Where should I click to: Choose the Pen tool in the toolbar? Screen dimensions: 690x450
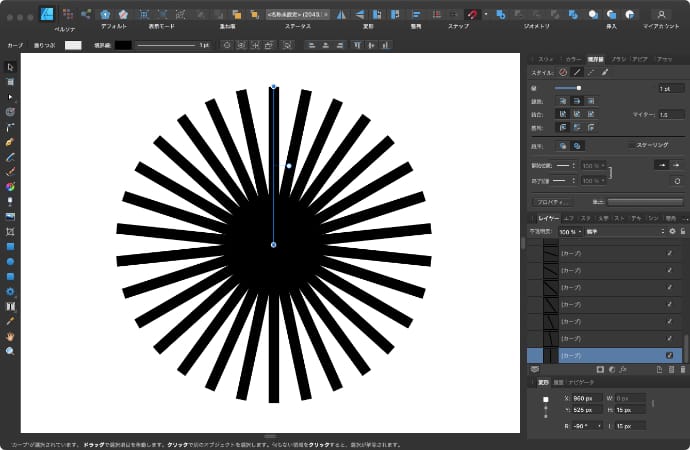[x=10, y=127]
